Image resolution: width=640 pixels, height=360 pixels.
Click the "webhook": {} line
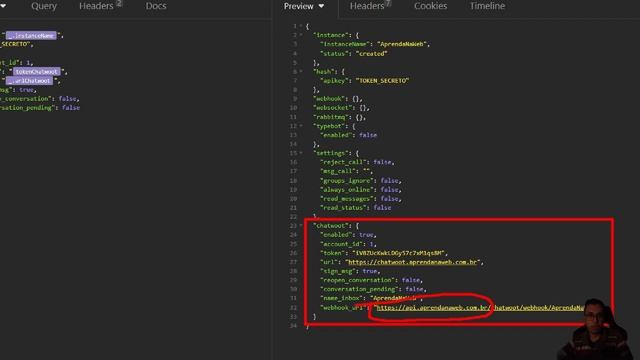[x=338, y=99]
